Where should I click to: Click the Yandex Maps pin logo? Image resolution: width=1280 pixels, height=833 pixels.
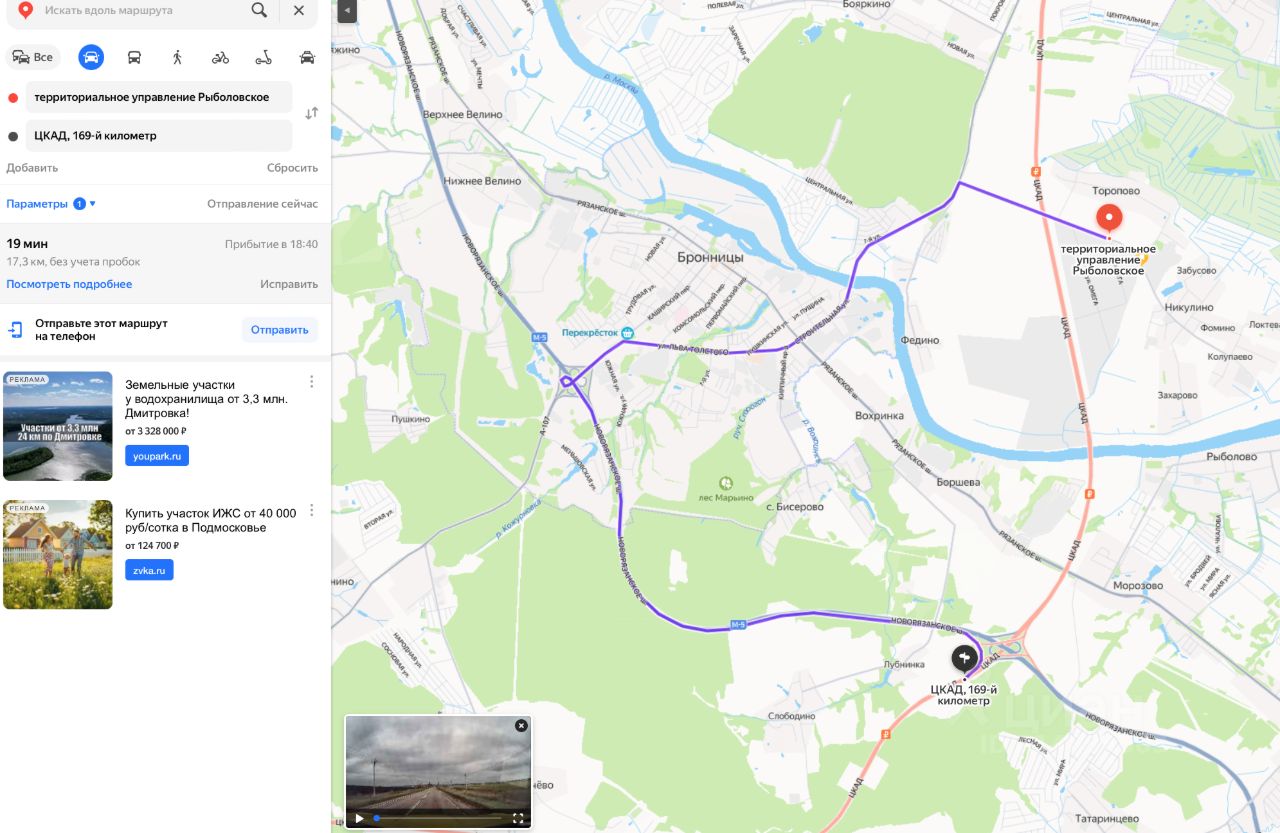click(x=24, y=10)
